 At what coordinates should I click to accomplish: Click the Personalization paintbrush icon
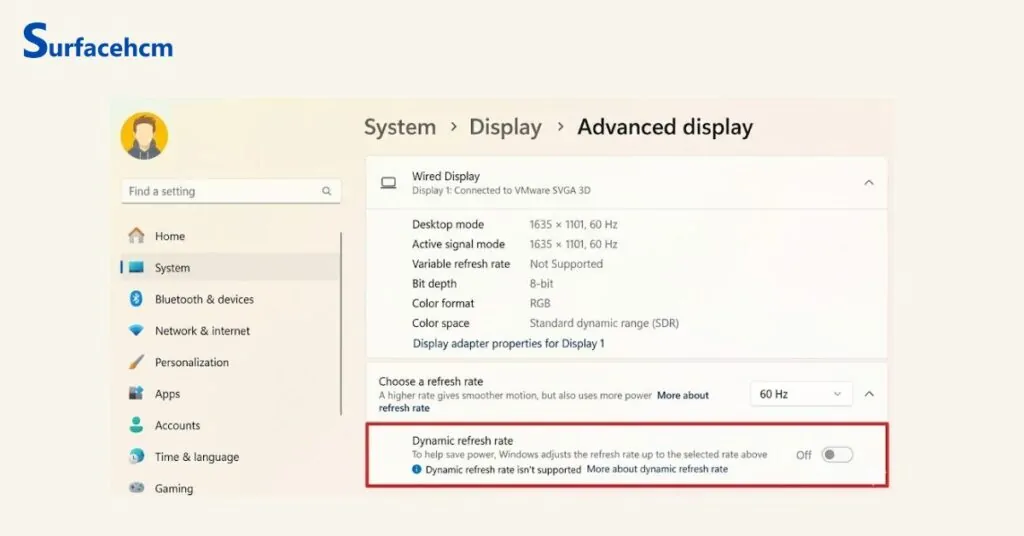click(x=136, y=362)
